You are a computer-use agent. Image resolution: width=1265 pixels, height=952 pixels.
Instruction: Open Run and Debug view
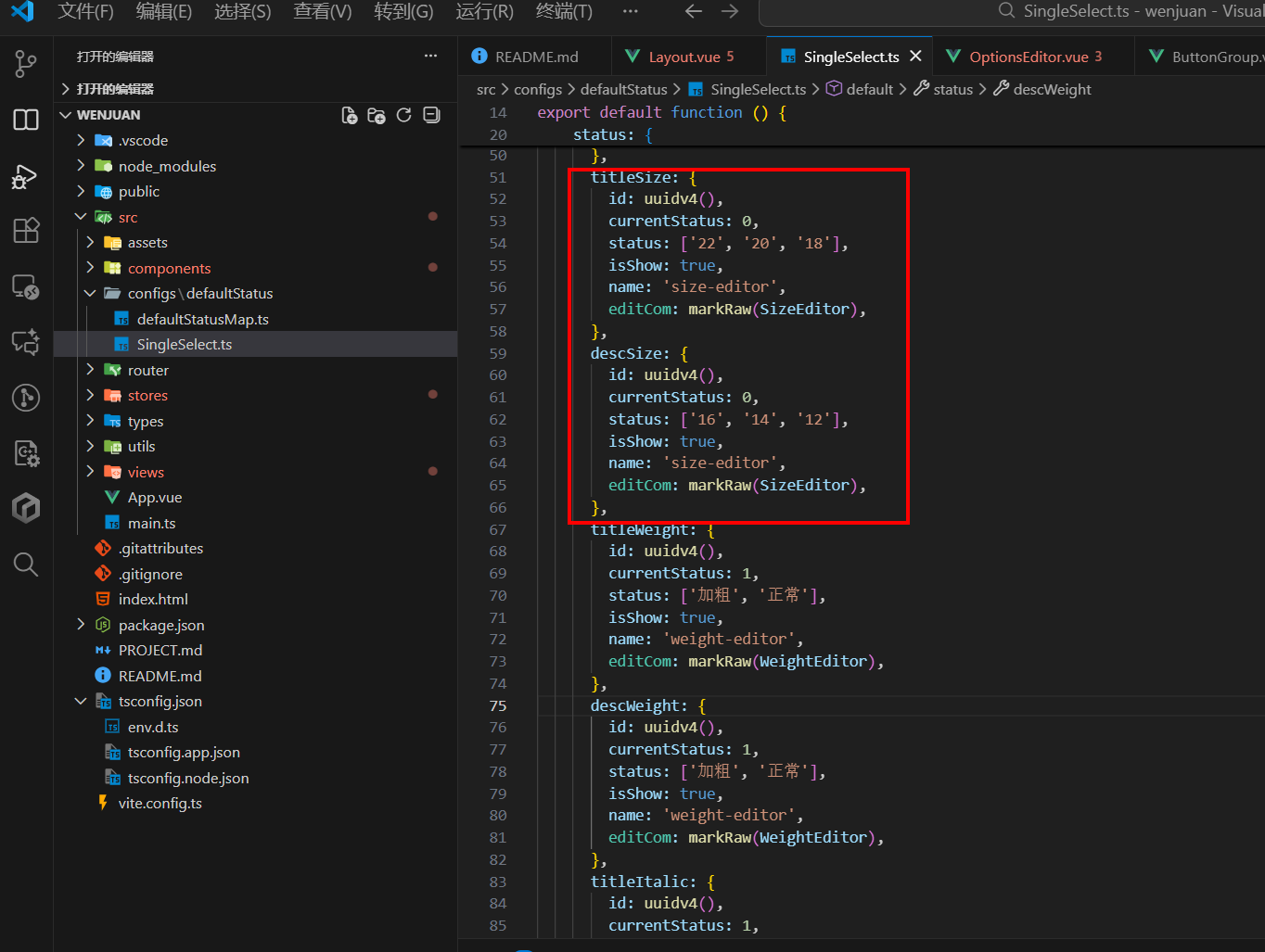[25, 176]
